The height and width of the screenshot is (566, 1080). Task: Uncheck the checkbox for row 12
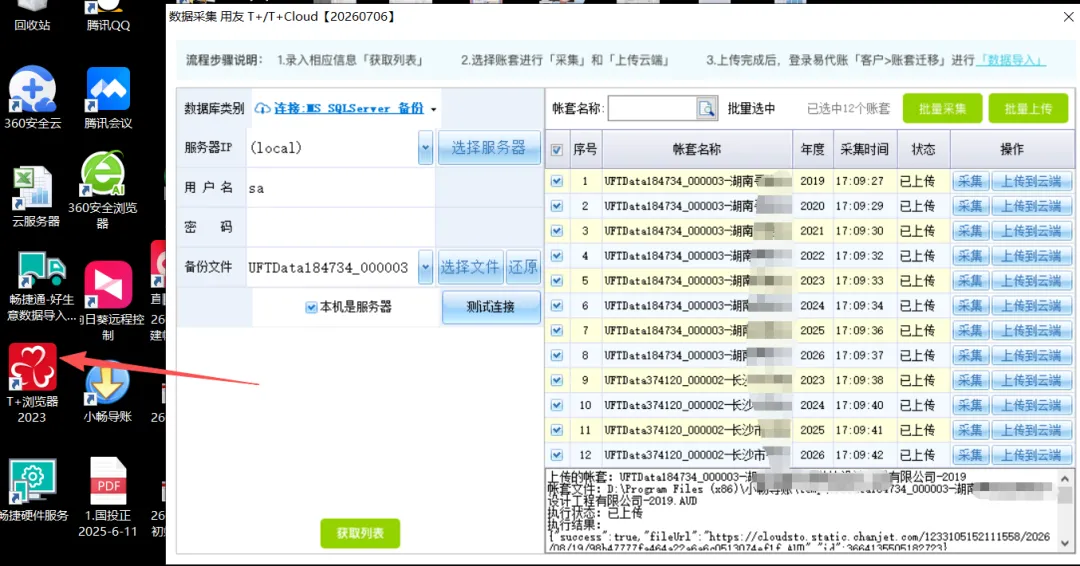[557, 455]
